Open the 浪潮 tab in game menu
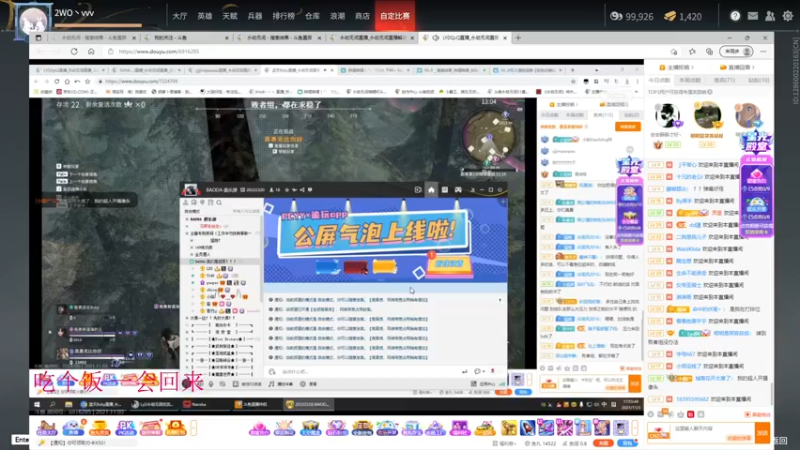Image resolution: width=800 pixels, height=450 pixels. coord(337,16)
